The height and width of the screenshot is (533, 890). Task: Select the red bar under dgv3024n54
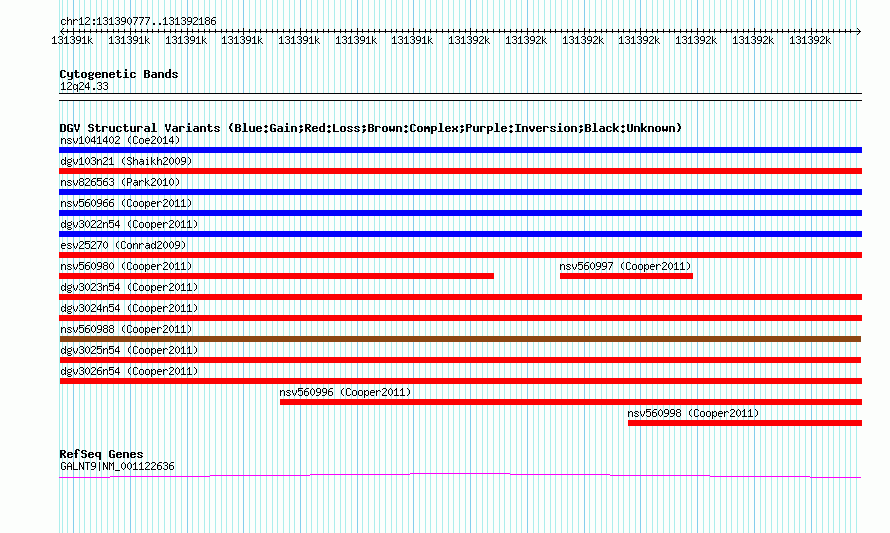(460, 318)
